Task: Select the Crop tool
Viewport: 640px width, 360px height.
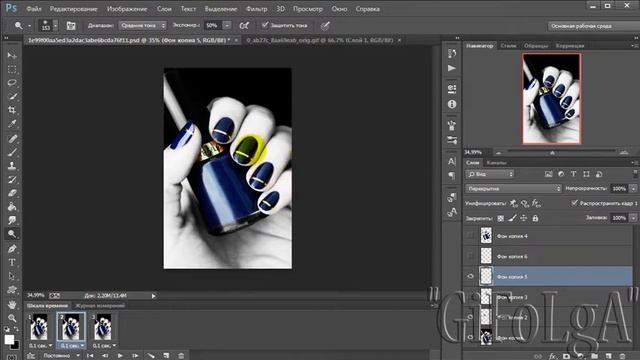Action: pyautogui.click(x=12, y=110)
